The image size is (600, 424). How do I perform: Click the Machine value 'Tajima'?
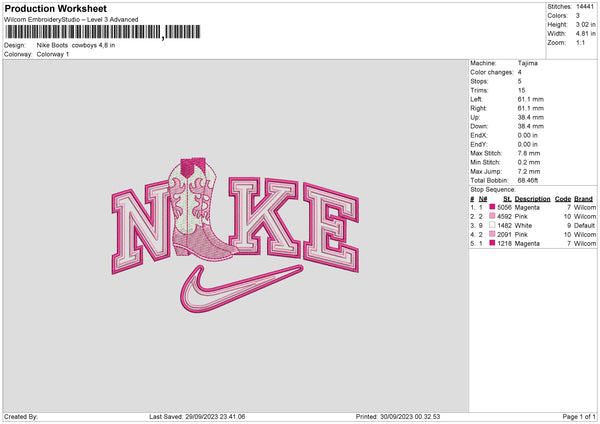528,63
